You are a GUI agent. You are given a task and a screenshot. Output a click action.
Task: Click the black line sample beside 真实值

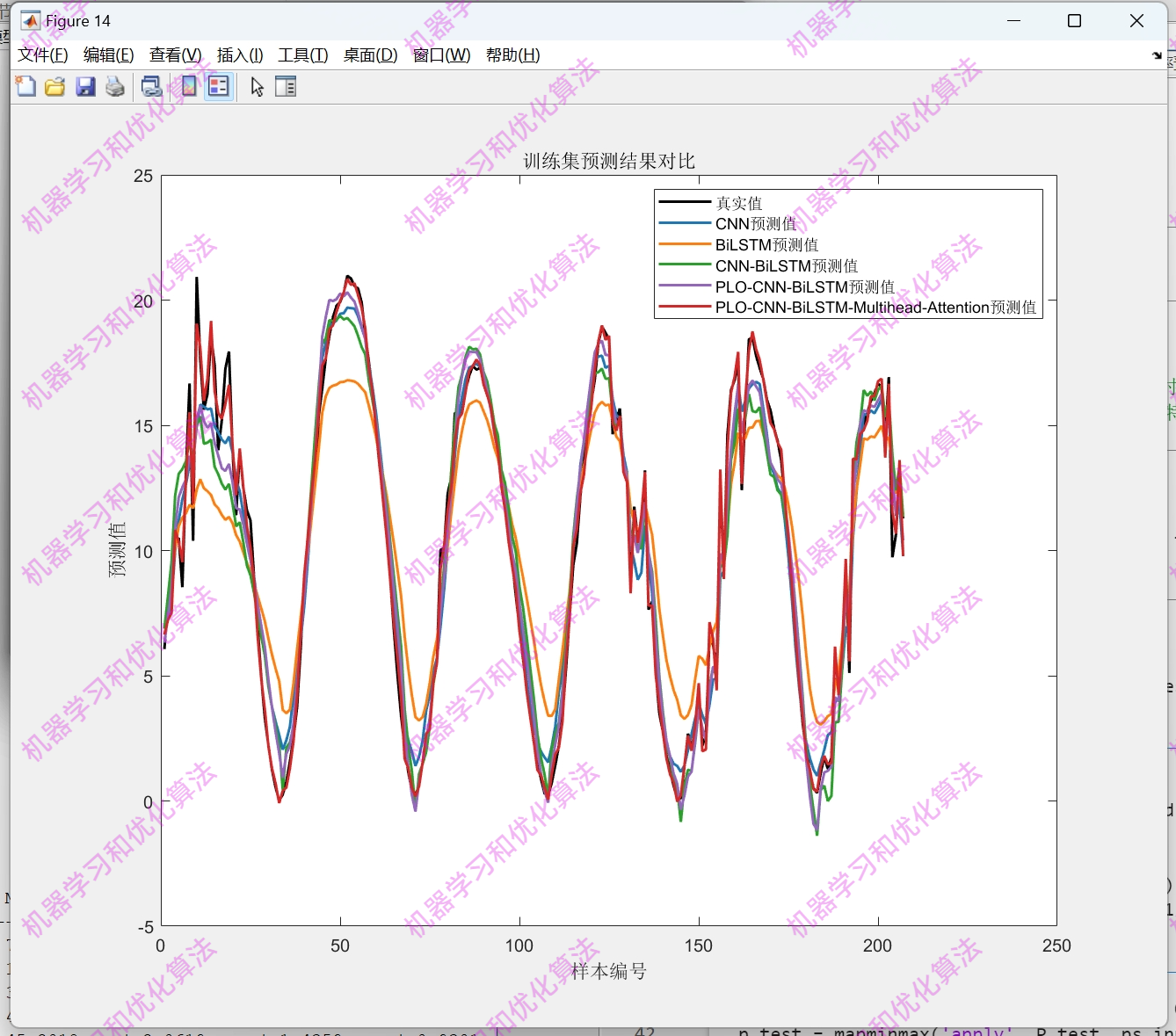click(x=685, y=202)
